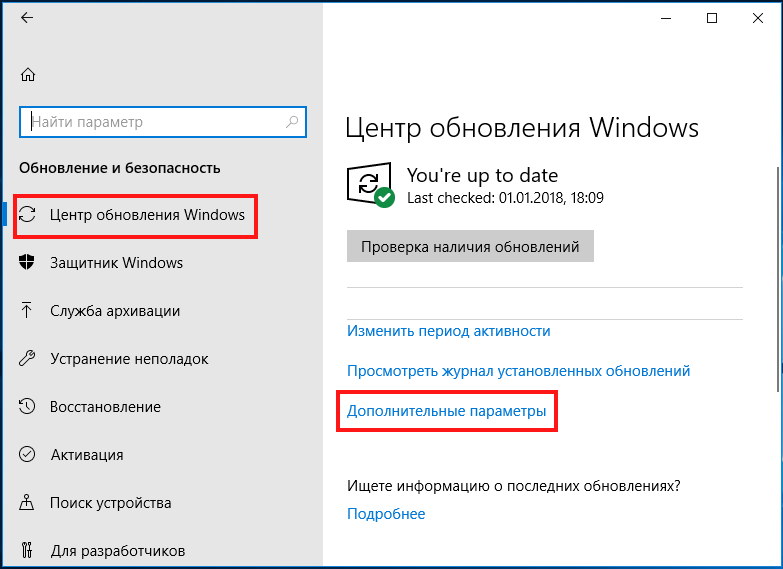The image size is (783, 569).
Task: Click the tools icon for Для разработчиков
Action: tap(27, 550)
